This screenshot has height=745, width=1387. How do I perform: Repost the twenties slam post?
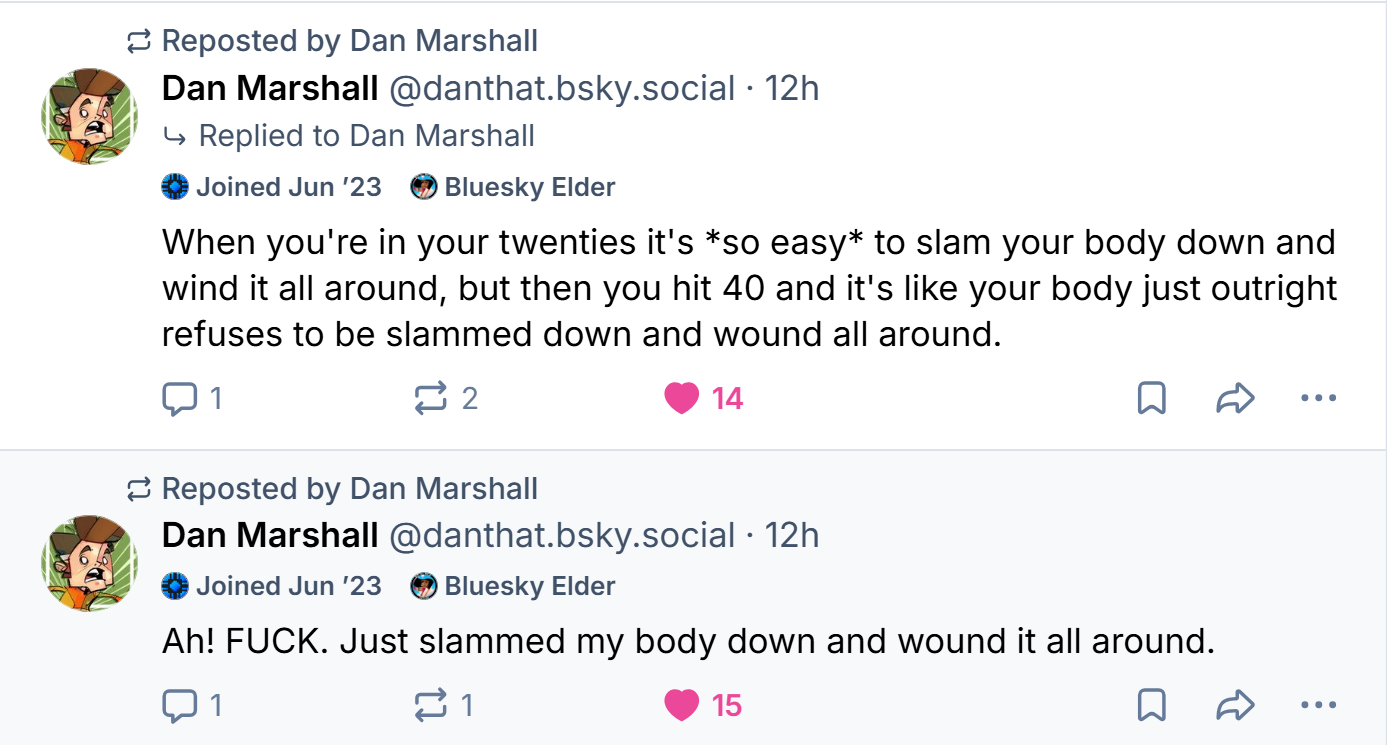[430, 399]
